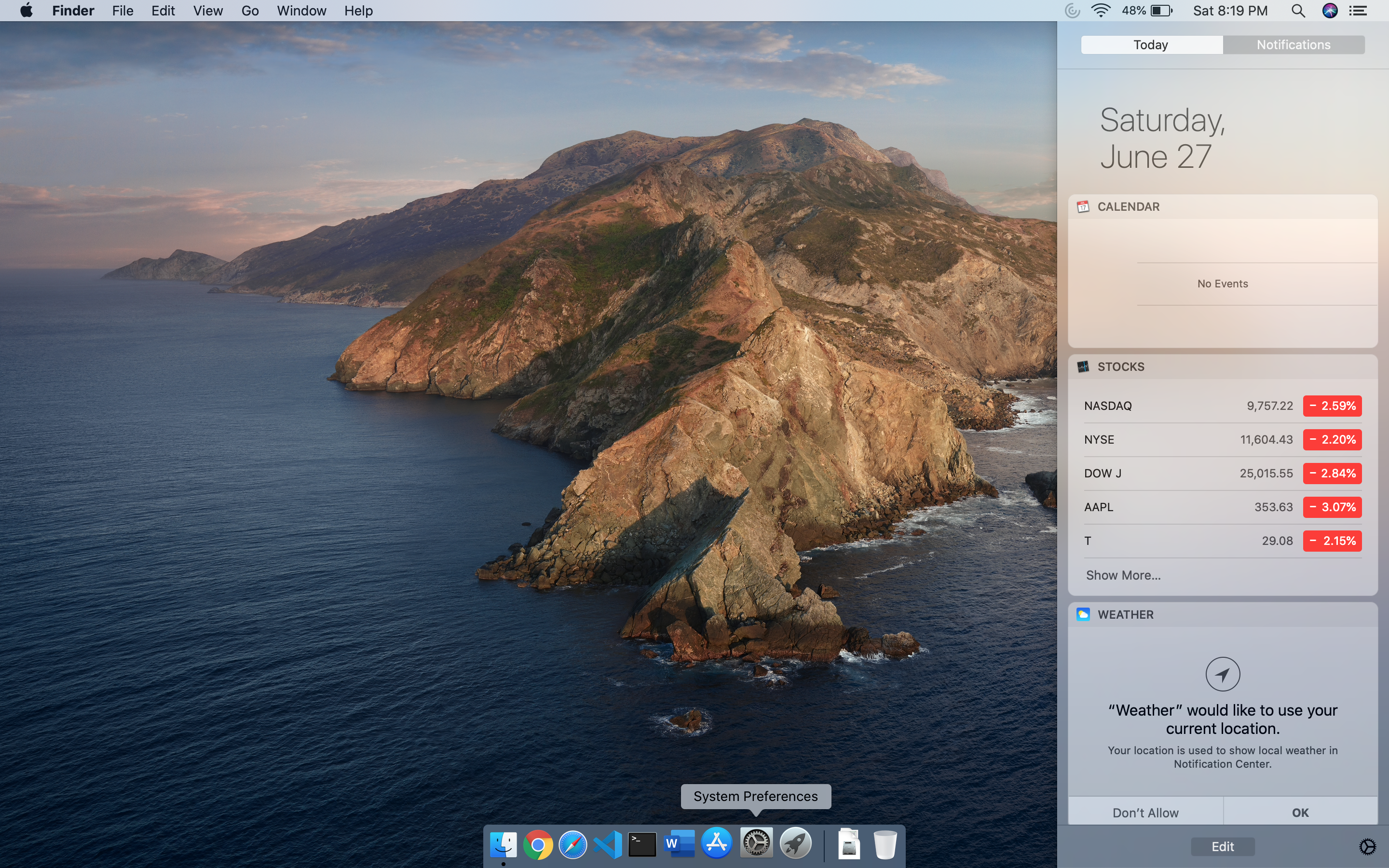
Task: Deny Weather location access
Action: tap(1145, 811)
